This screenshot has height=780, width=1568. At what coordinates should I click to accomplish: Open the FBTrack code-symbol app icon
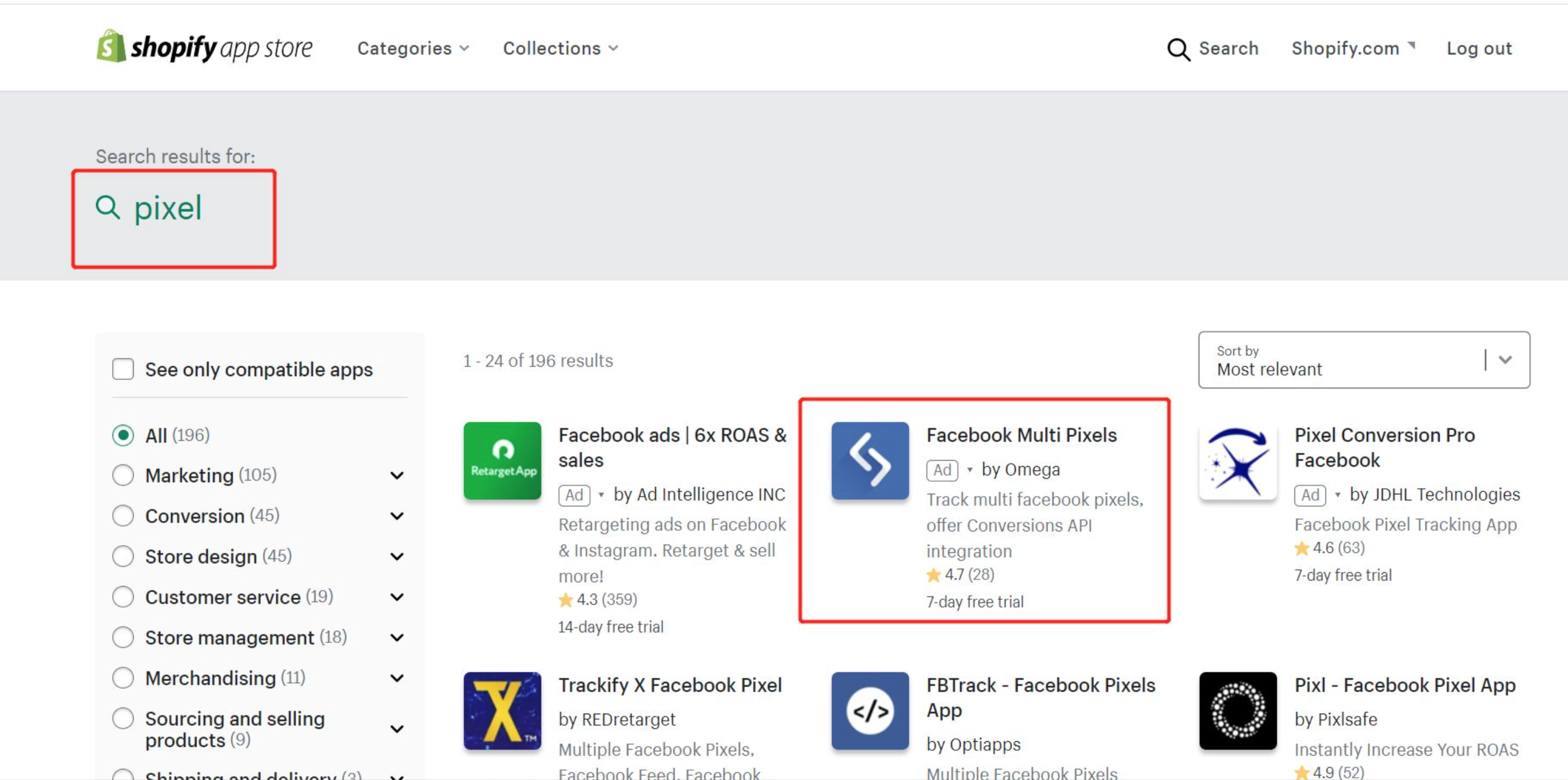869,712
